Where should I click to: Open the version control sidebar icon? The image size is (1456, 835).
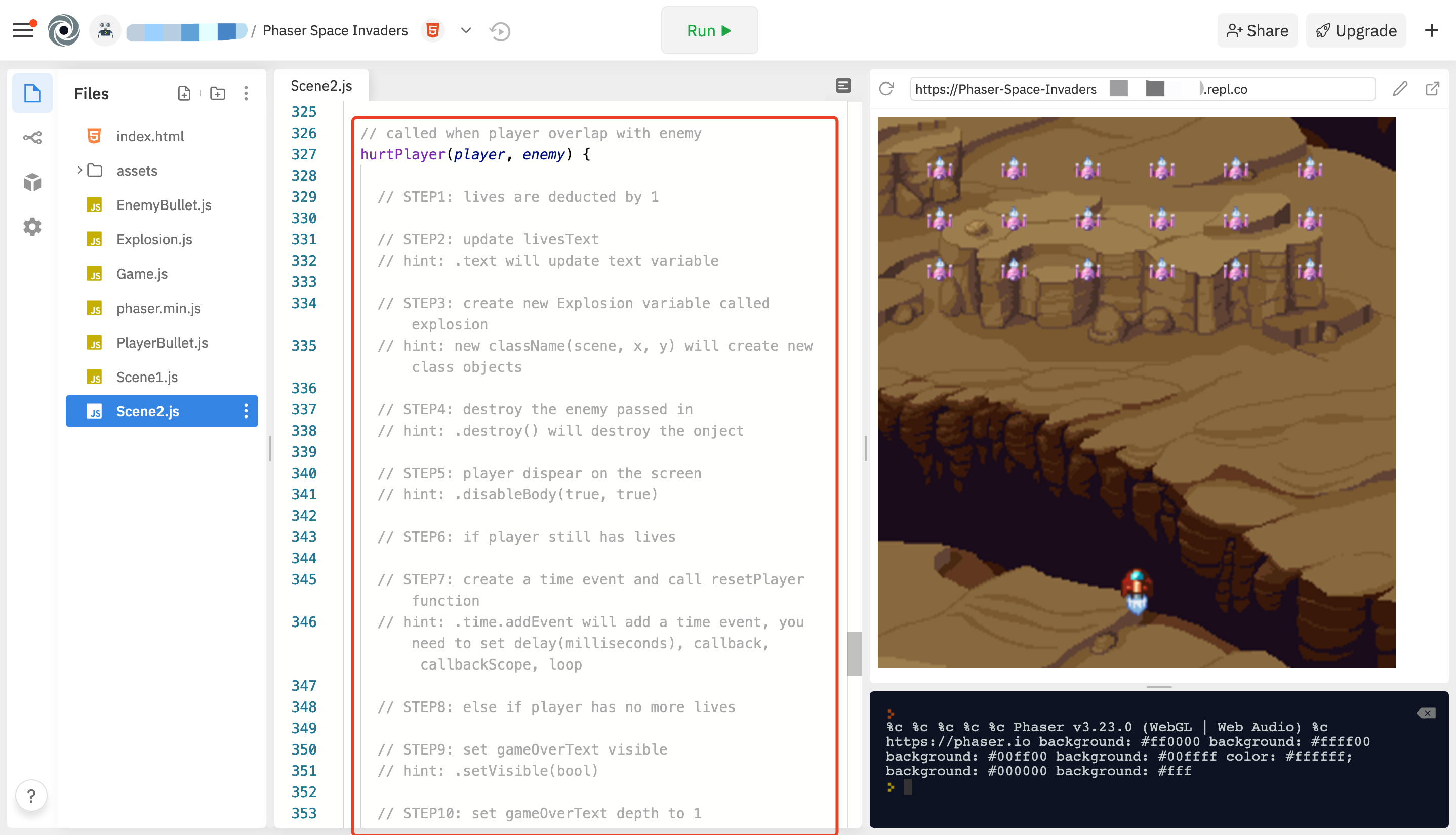pyautogui.click(x=32, y=138)
